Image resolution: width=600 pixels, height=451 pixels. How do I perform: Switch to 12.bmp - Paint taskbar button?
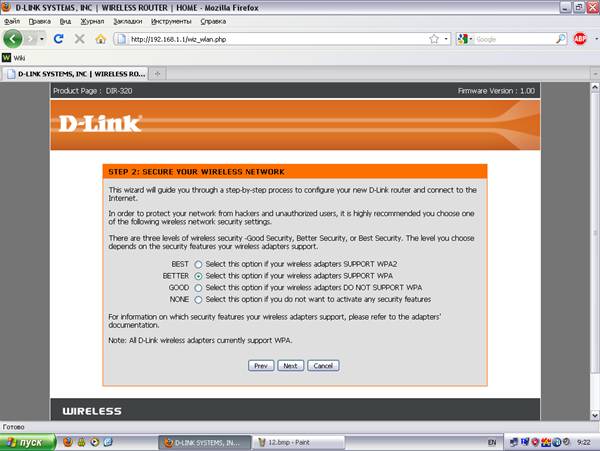click(298, 443)
